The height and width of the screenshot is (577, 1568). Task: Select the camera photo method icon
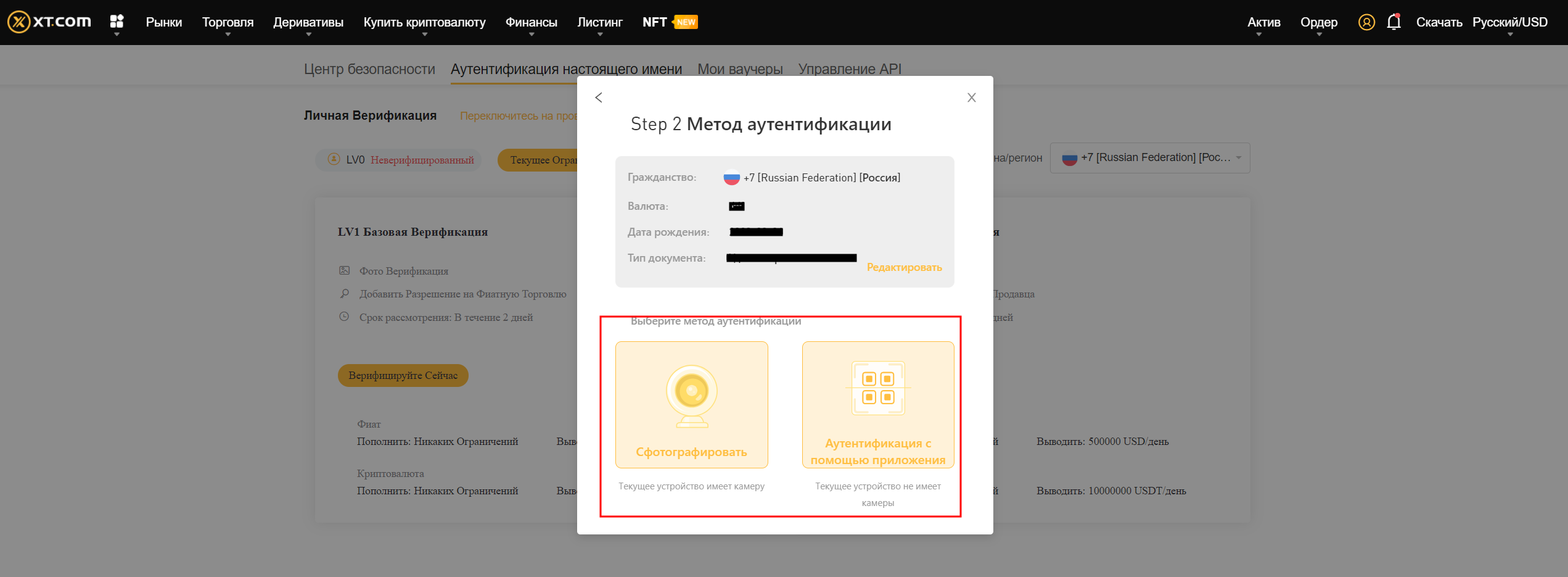692,396
